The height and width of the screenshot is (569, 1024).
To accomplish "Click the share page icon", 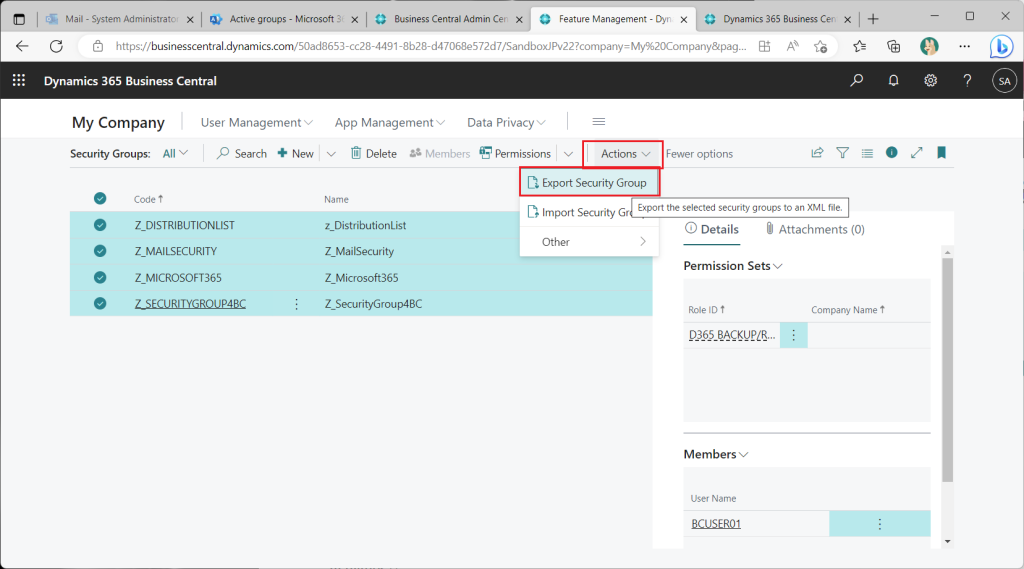I will [x=817, y=153].
